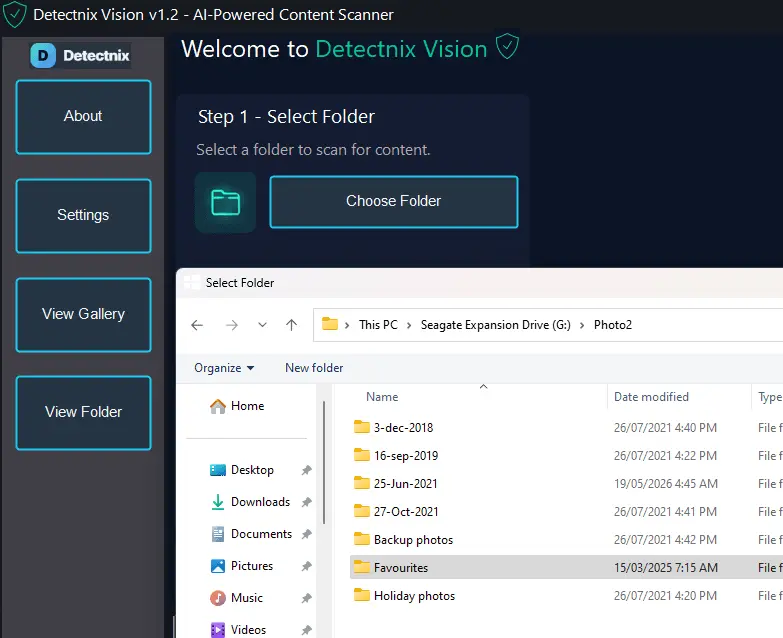Click the navigation pane scrollbar
Screen dimensions: 783x638
point(324,462)
